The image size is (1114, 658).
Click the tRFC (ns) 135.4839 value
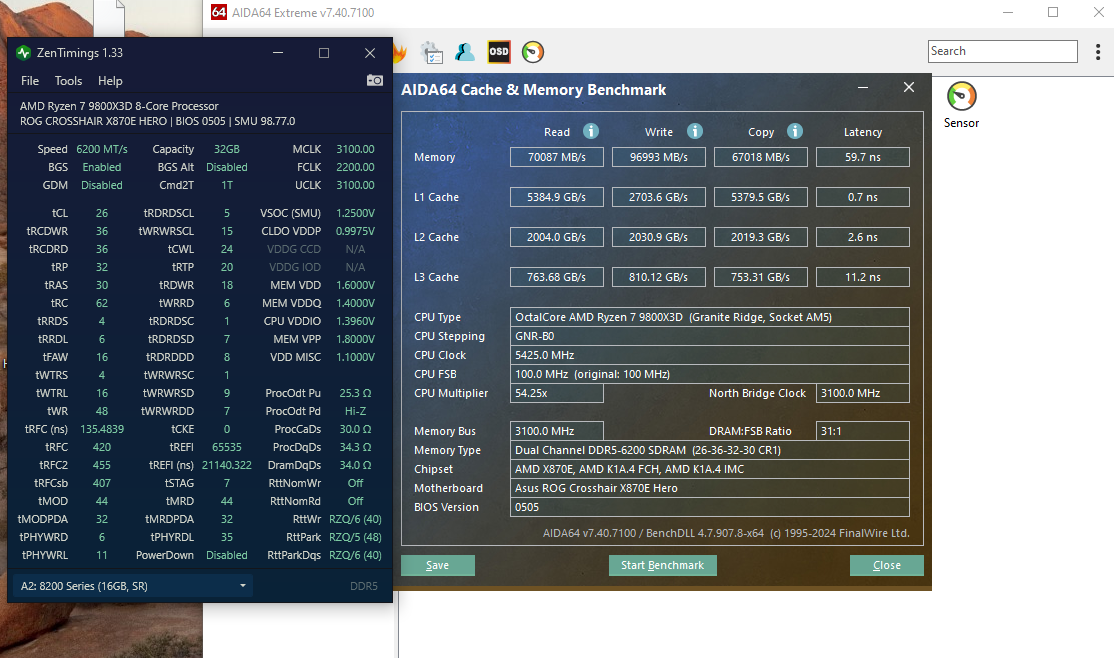pos(102,429)
